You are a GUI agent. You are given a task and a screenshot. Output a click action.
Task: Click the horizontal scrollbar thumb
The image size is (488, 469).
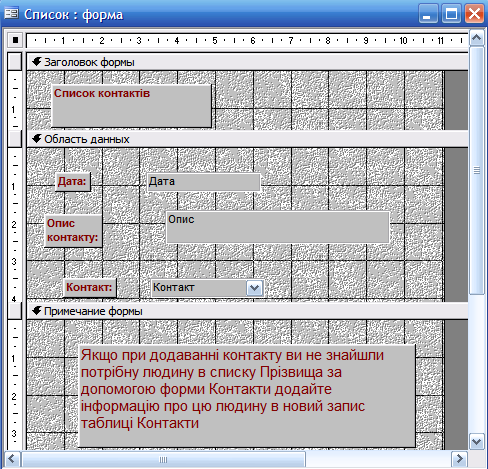163,459
